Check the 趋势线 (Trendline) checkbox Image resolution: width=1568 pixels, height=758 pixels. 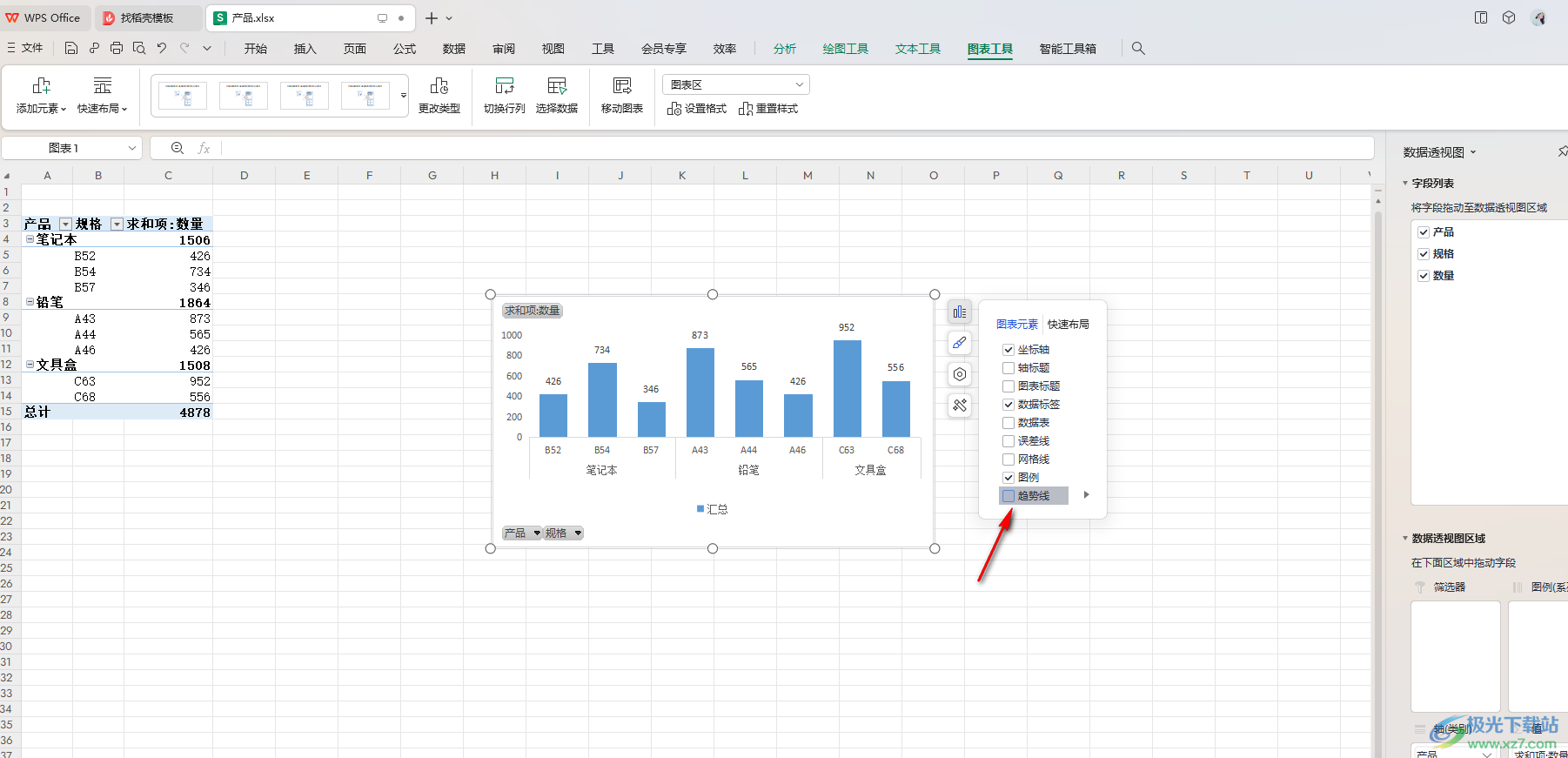coord(1008,496)
